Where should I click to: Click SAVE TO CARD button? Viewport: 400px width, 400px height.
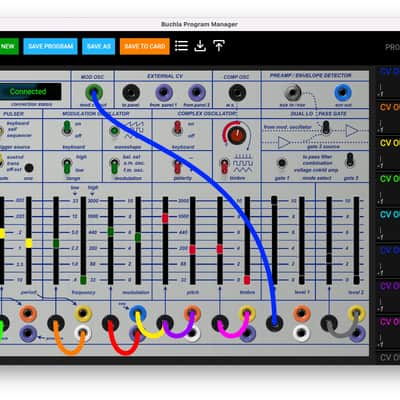click(145, 46)
